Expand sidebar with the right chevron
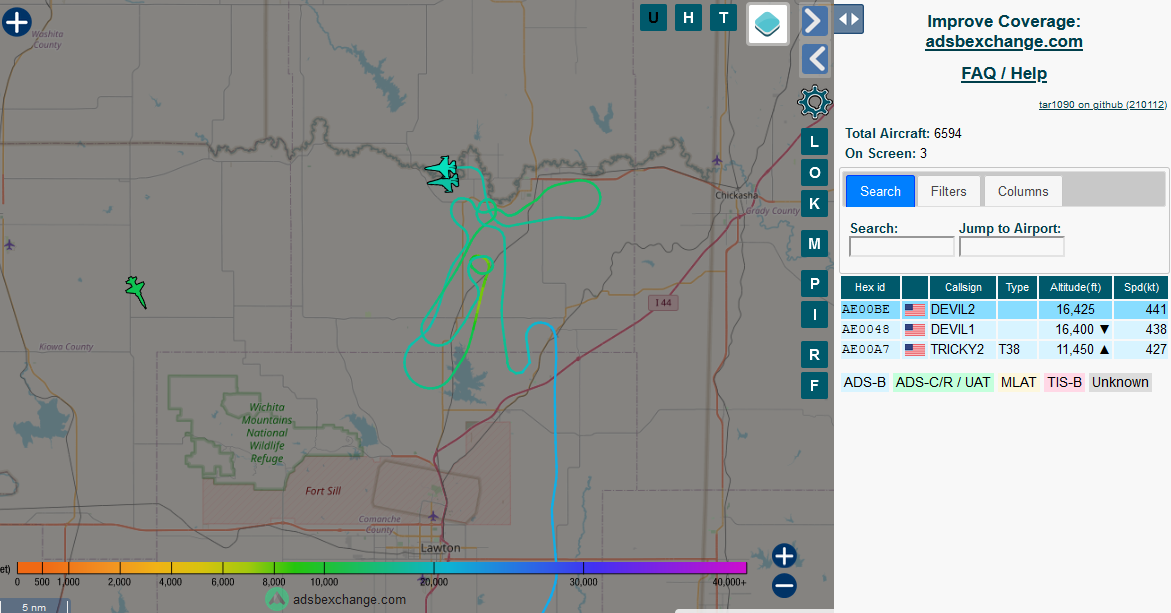This screenshot has height=613, width=1171. [815, 20]
